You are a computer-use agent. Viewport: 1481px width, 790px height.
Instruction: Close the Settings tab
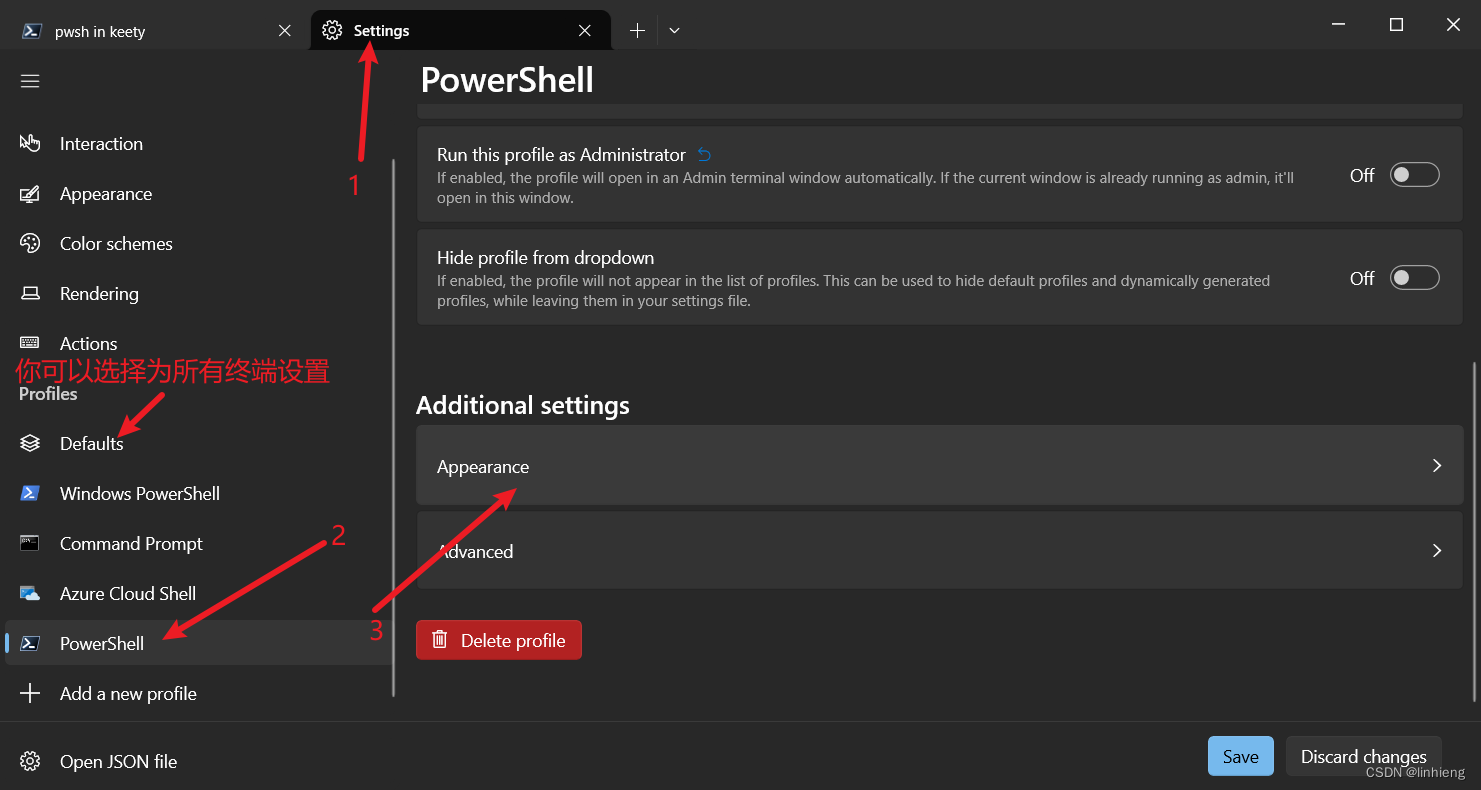(585, 31)
